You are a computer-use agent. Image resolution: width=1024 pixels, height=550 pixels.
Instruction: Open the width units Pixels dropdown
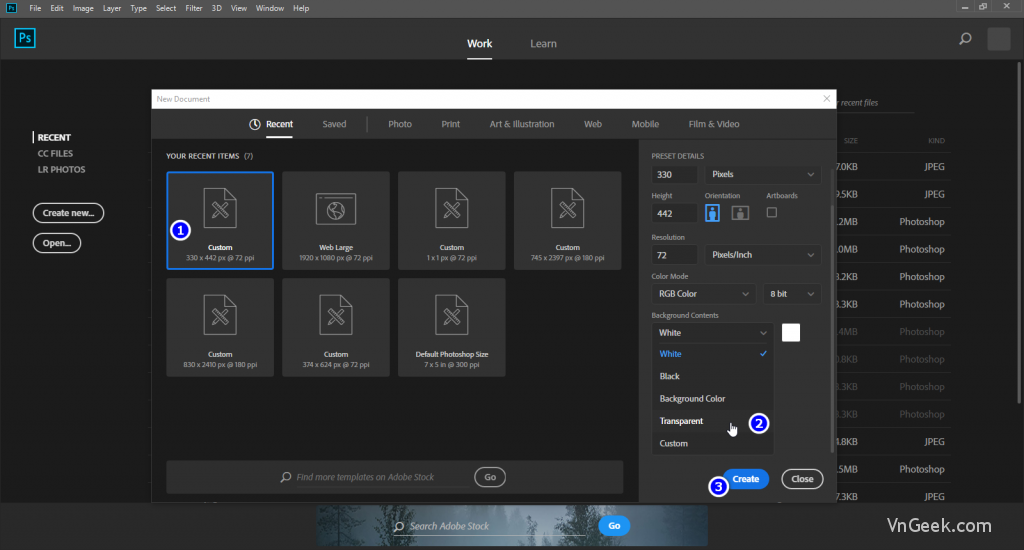763,174
